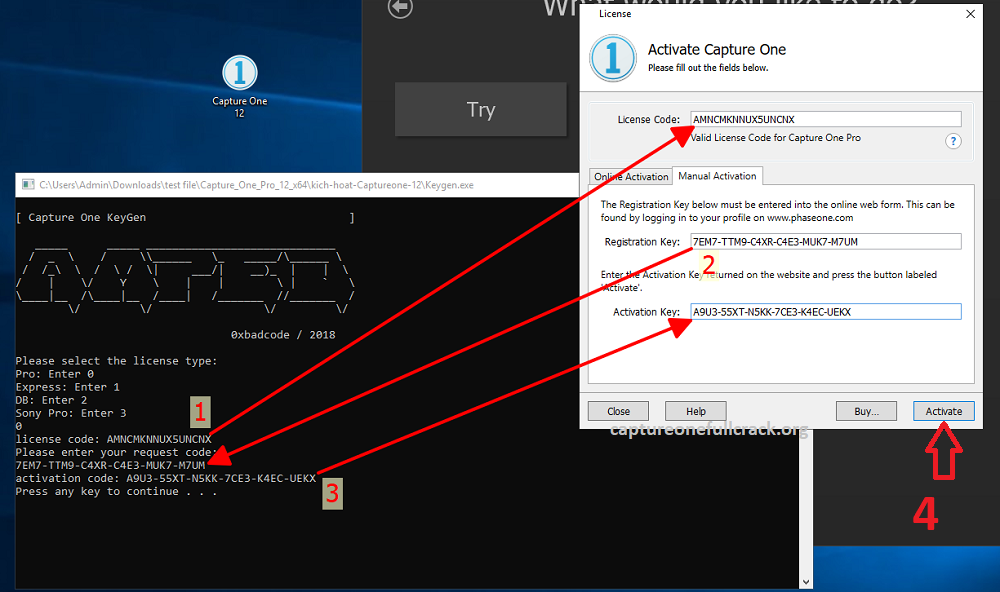The width and height of the screenshot is (1000, 592).
Task: Click the Close button at dialog bottom
Action: point(618,411)
